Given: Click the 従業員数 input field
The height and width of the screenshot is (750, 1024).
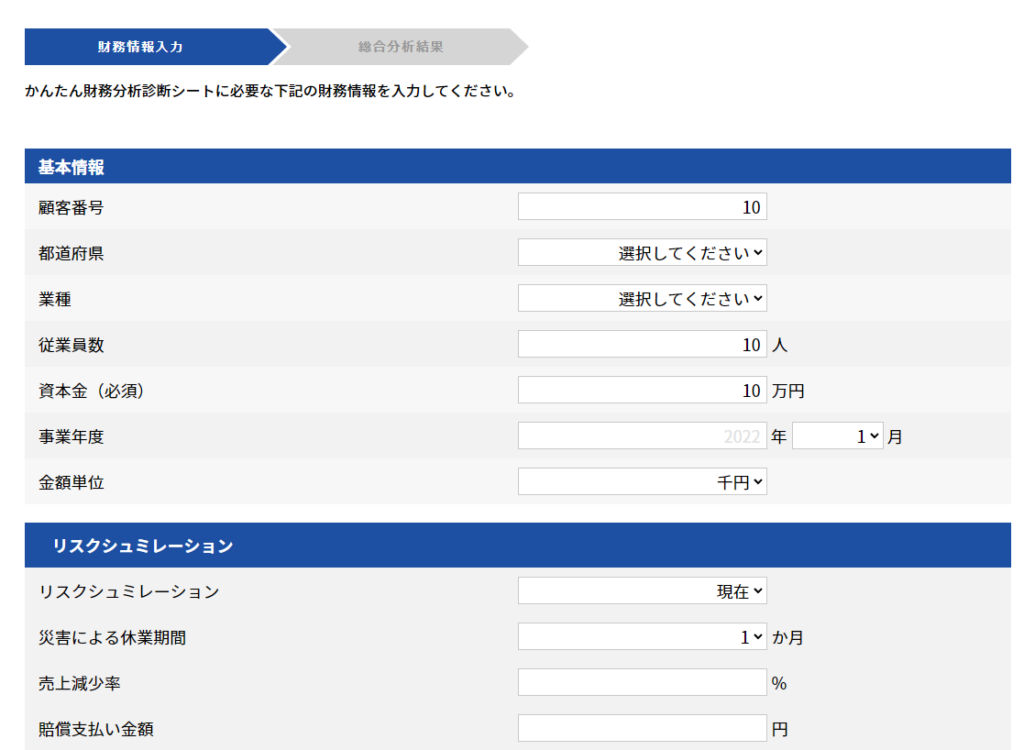Looking at the screenshot, I should coord(642,345).
